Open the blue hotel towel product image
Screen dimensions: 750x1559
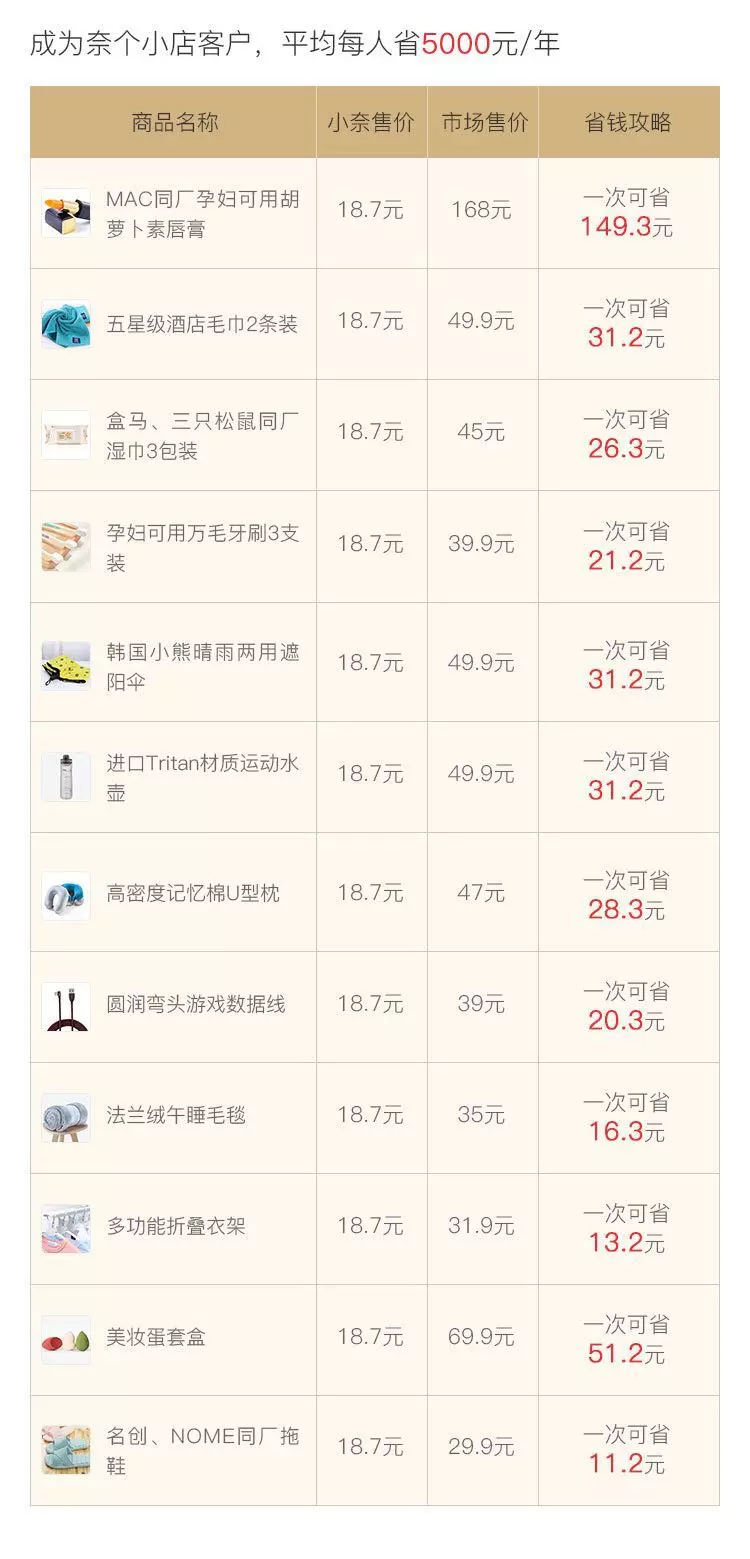tap(66, 324)
